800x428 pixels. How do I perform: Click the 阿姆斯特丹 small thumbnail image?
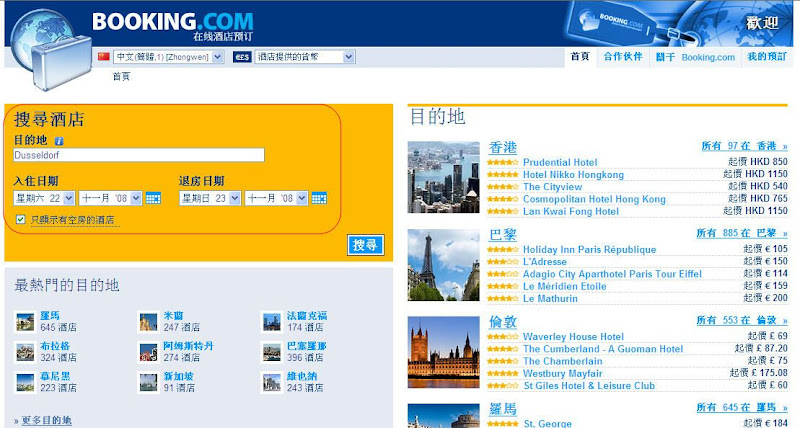tap(148, 352)
